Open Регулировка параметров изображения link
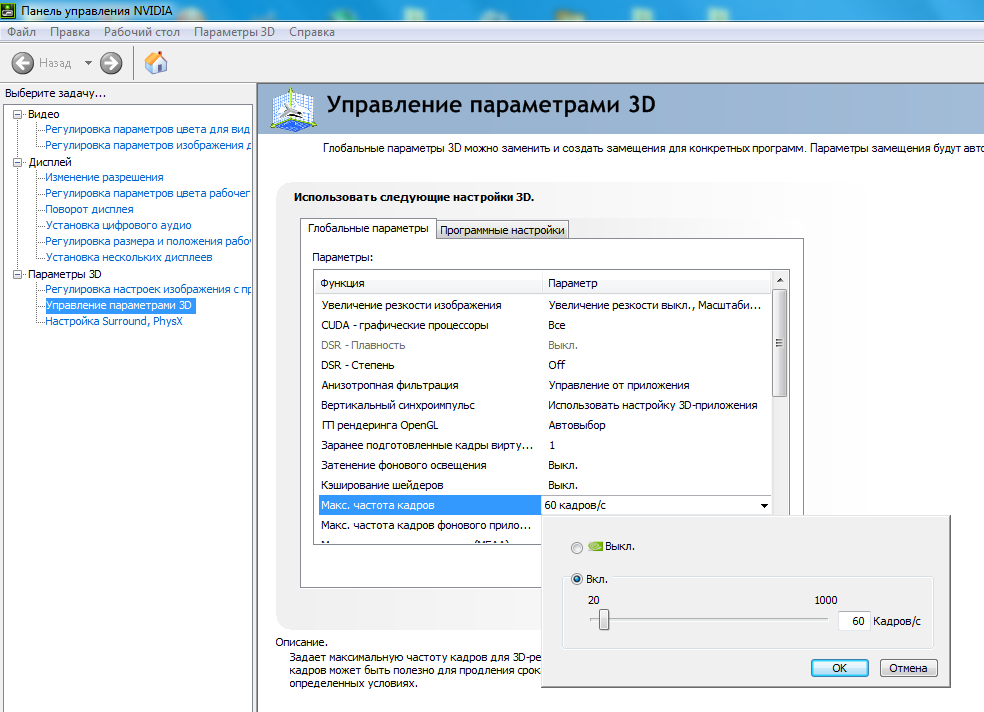984x712 pixels. (x=147, y=146)
